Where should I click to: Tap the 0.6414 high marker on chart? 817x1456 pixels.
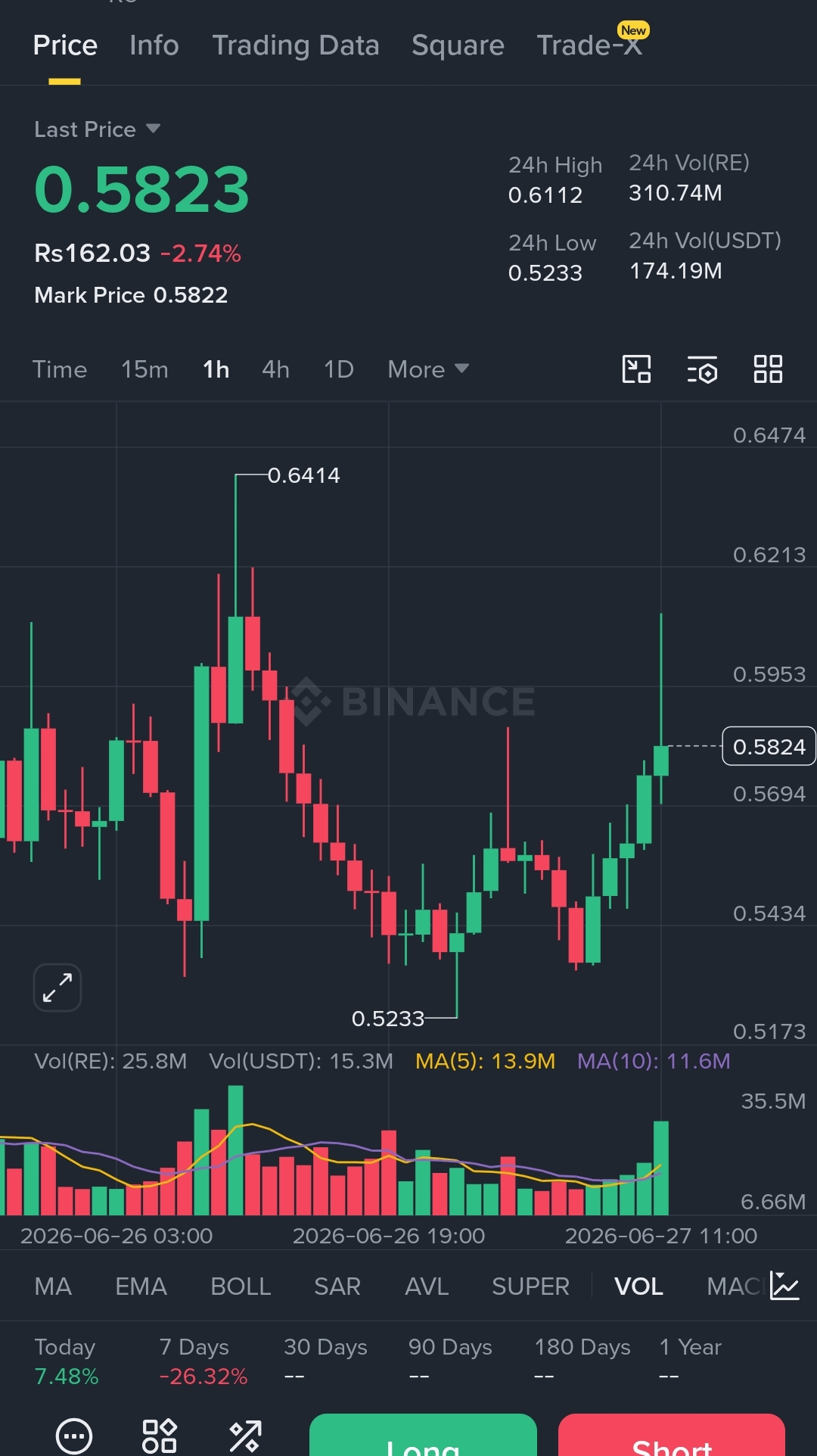[304, 475]
